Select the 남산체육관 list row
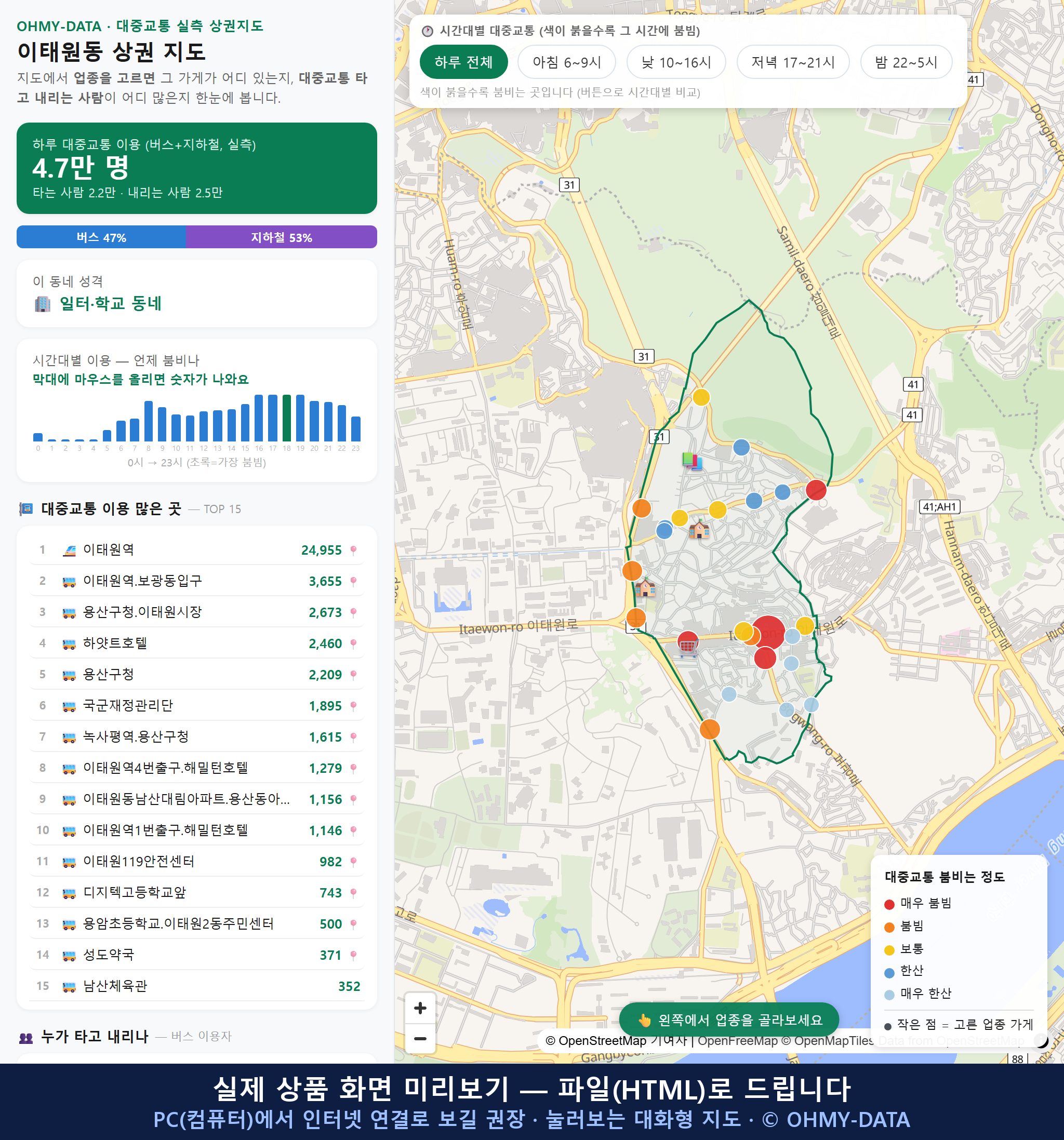The width and height of the screenshot is (1064, 1140). [197, 986]
